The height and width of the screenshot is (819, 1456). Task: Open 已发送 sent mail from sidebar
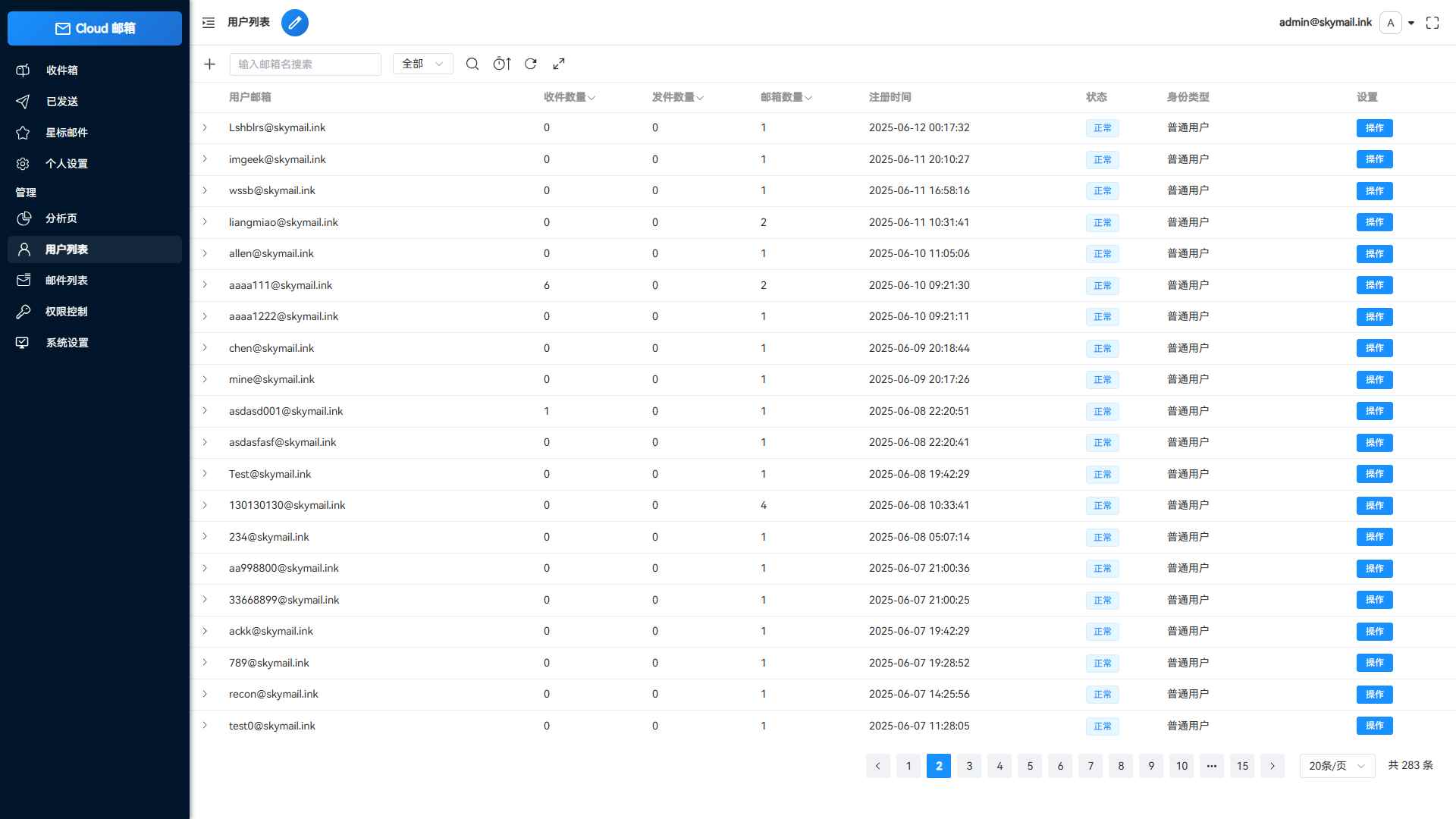(61, 101)
